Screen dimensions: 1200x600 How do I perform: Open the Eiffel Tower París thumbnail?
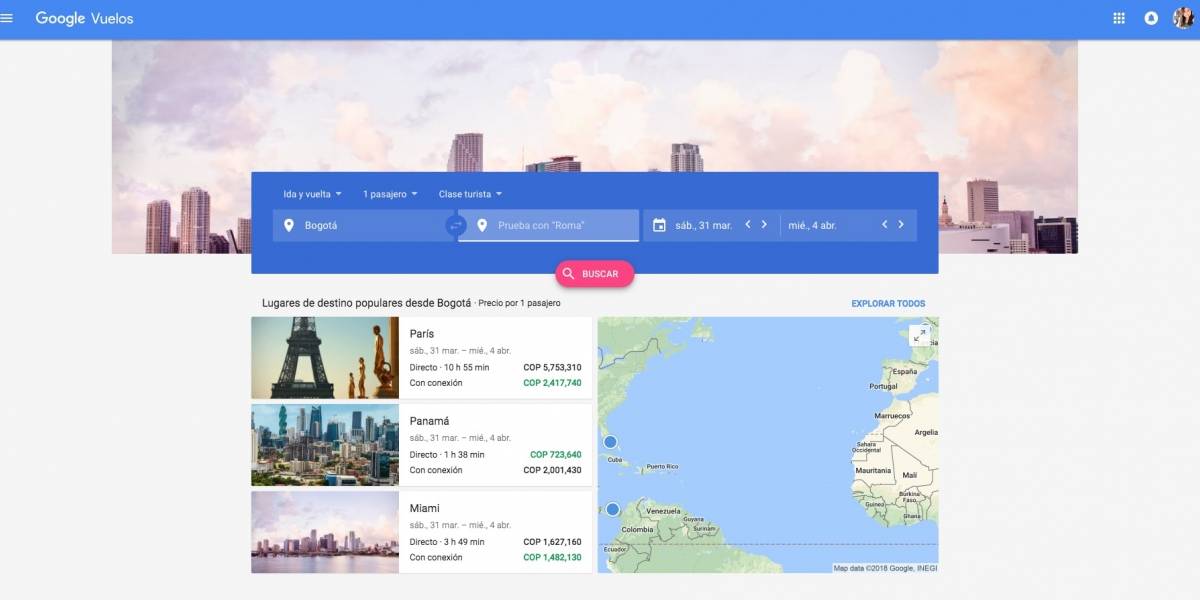click(325, 358)
